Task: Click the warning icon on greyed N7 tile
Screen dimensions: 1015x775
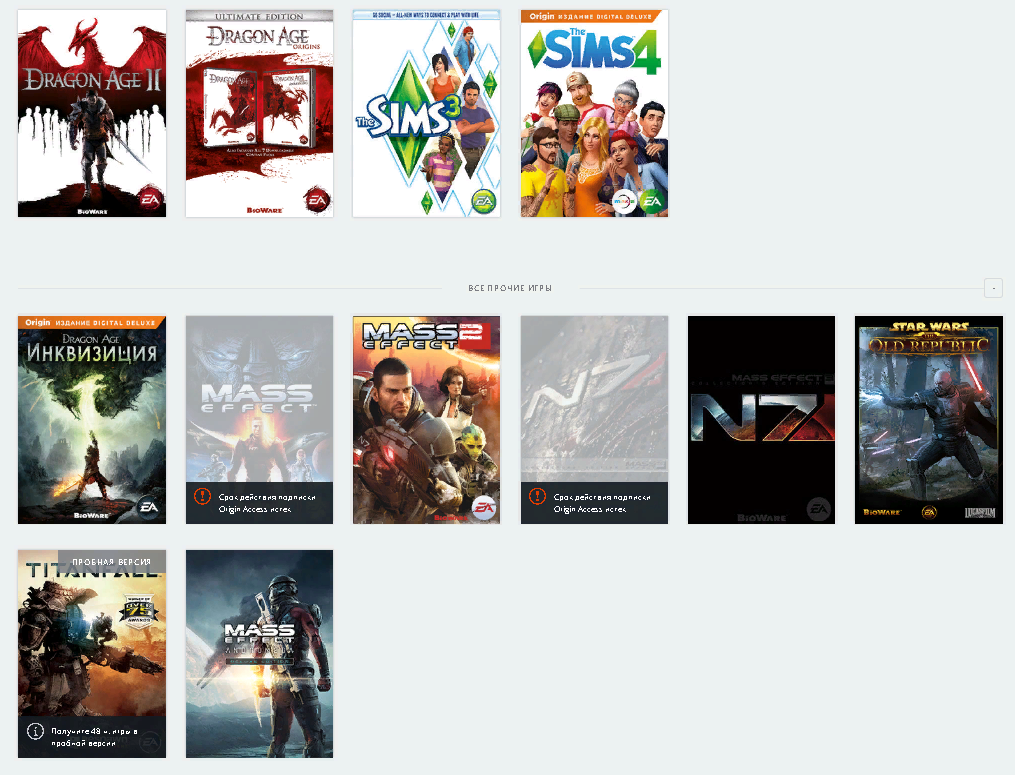Action: [x=537, y=497]
